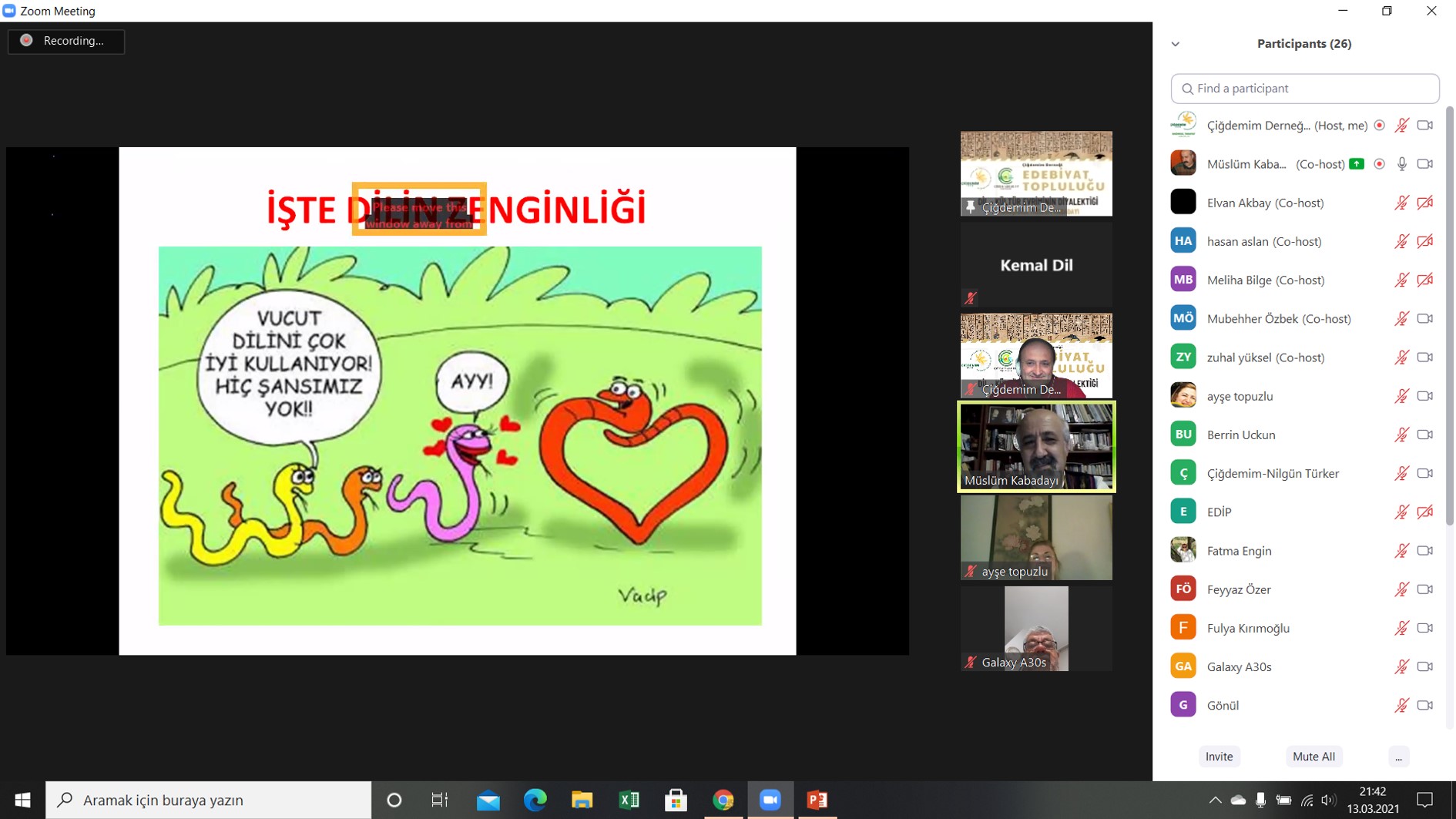Screen dimensions: 1456x819
Task: Toggle zuhal yüksel's muted microphone icon
Action: [1402, 357]
